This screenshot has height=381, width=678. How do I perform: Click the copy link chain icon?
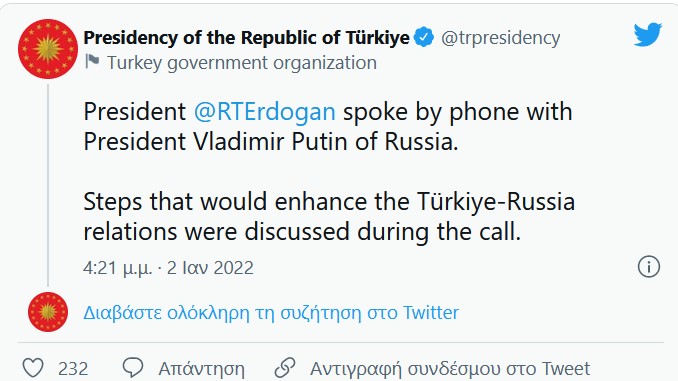click(x=285, y=368)
